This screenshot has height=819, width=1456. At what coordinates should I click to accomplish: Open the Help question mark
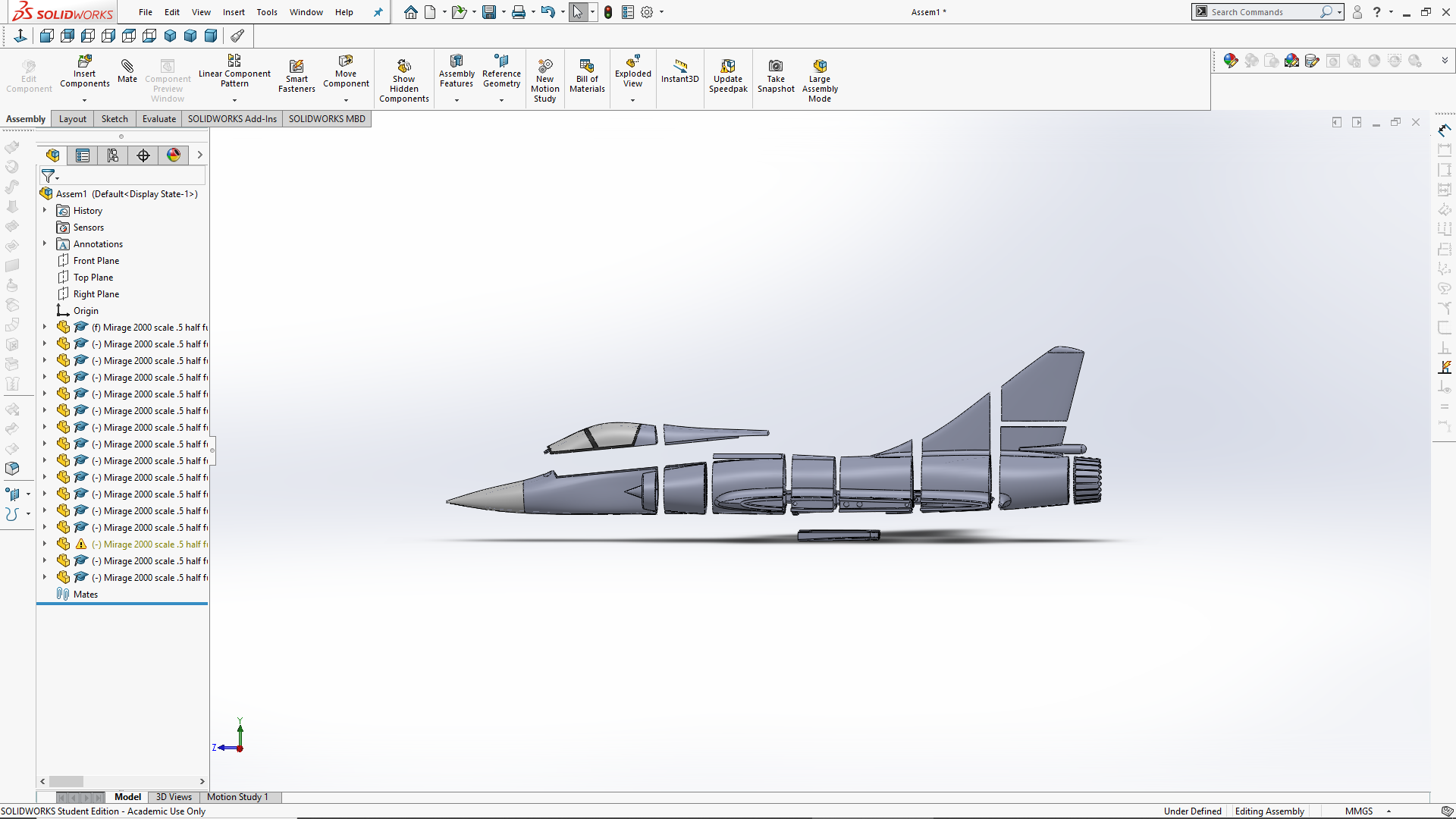[x=1377, y=12]
